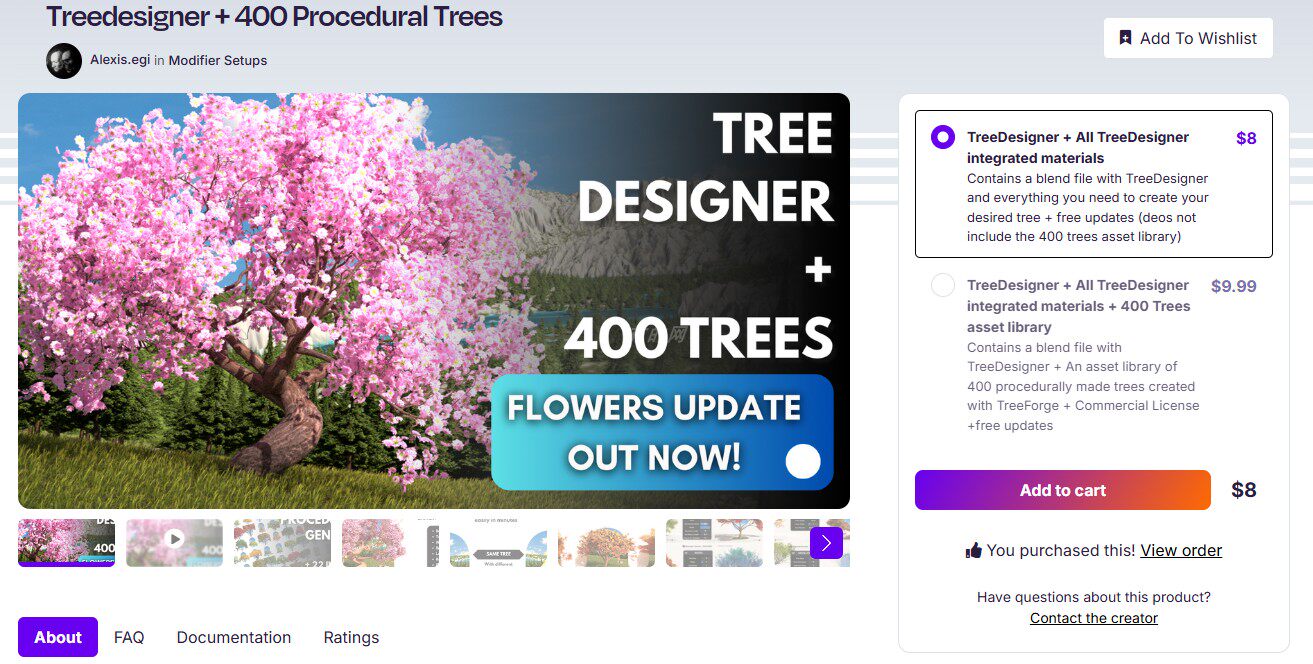
Task: Open the Alexis.egi creator profile link
Action: coord(120,60)
